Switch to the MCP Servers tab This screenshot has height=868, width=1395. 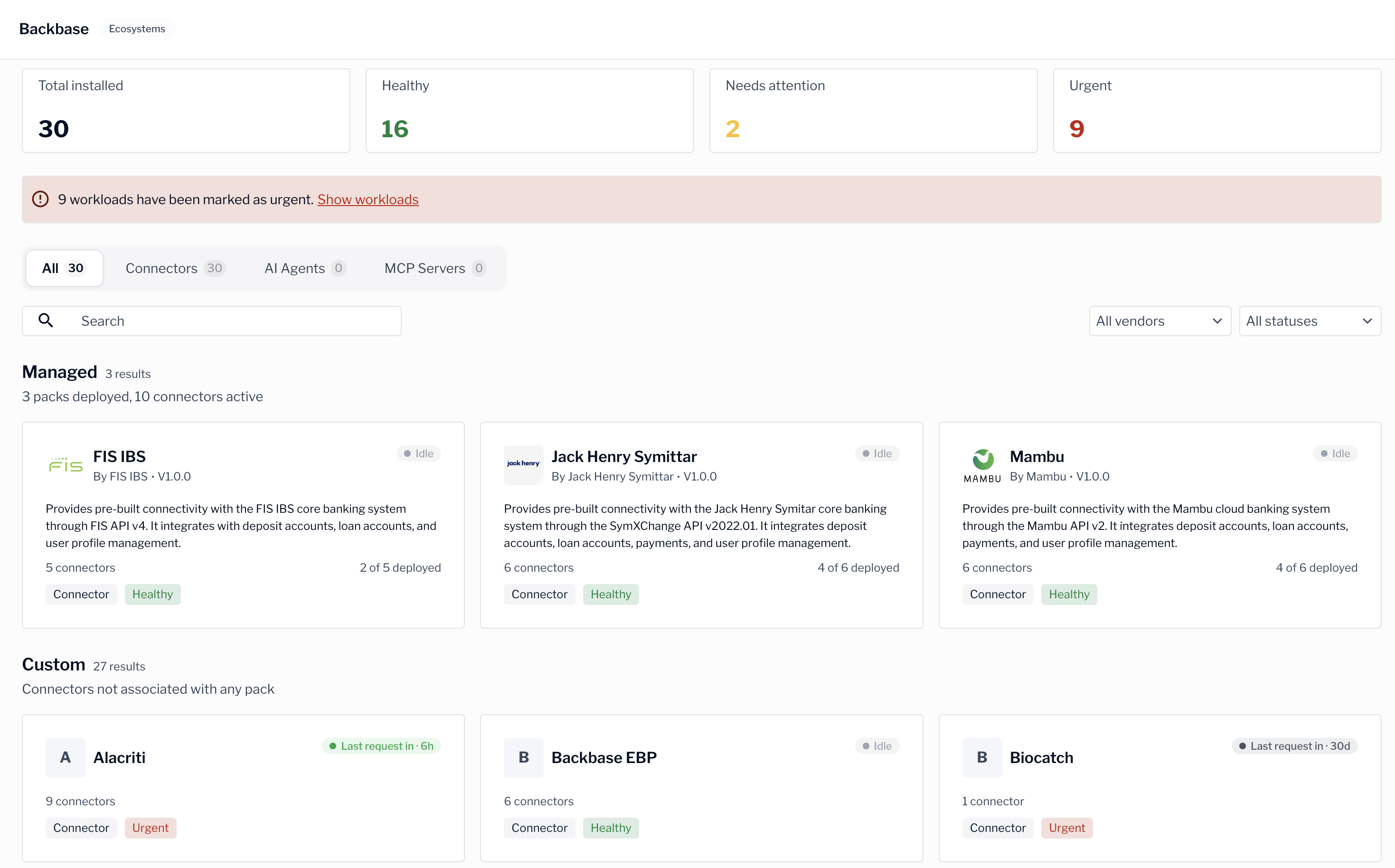[x=436, y=268]
